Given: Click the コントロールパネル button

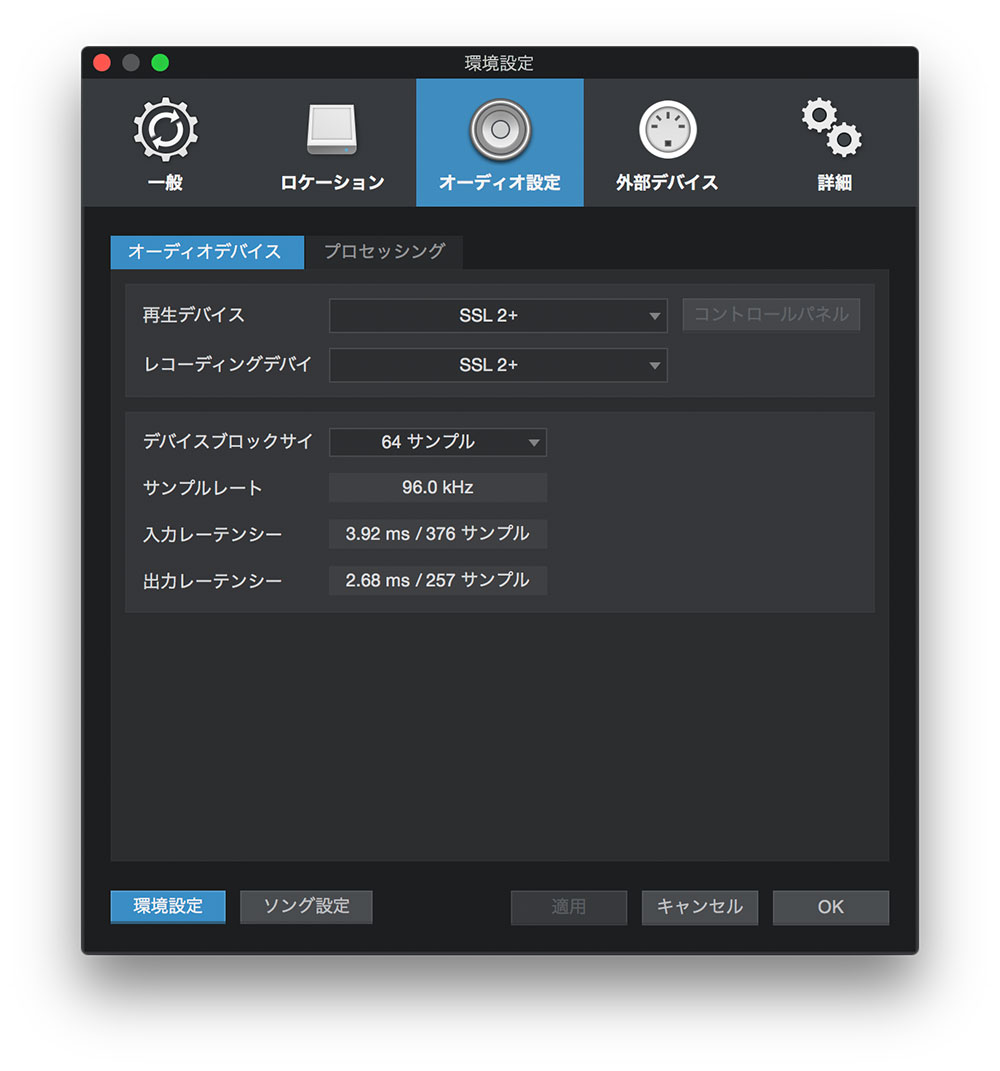Looking at the screenshot, I should coord(771,315).
